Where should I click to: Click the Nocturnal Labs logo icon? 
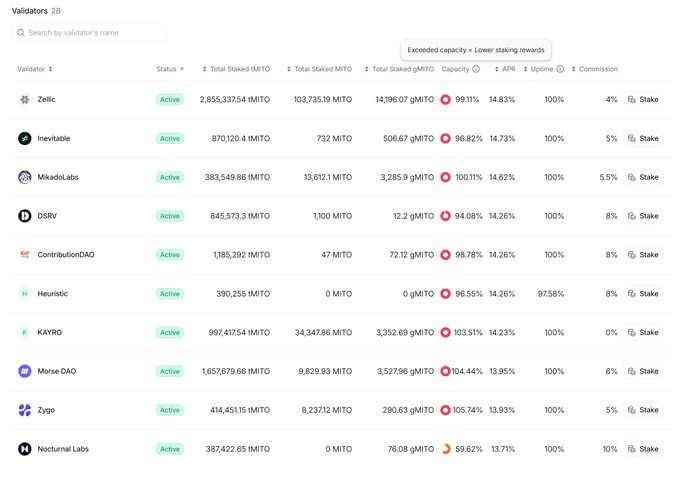tap(25, 449)
